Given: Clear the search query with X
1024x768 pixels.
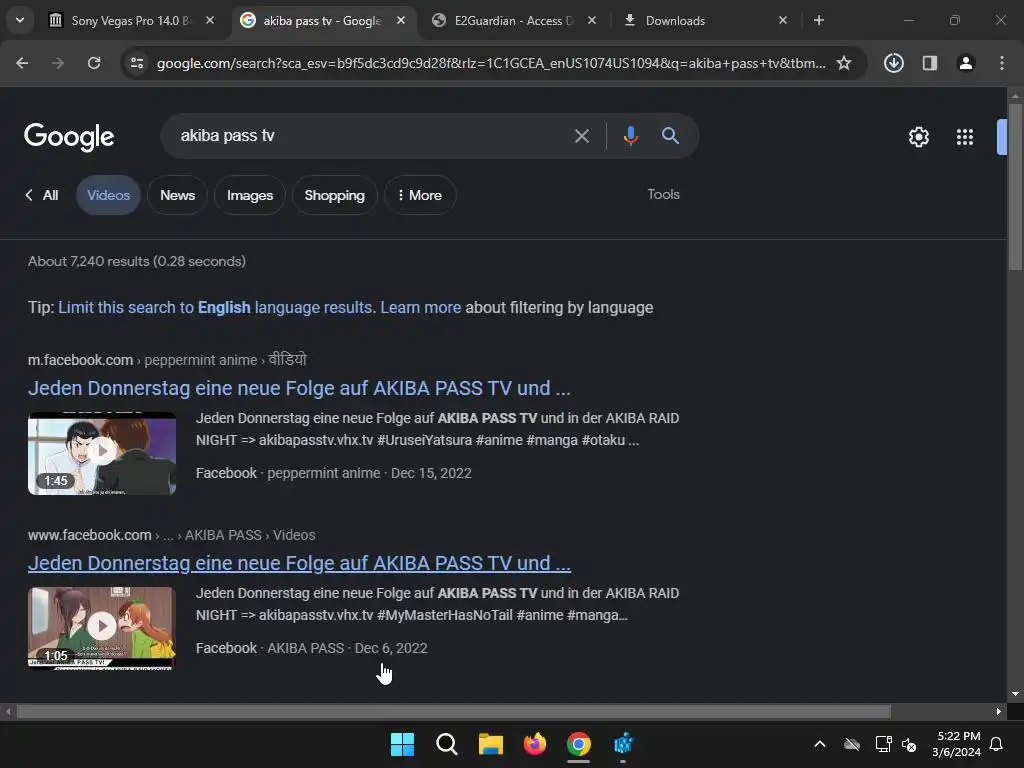Looking at the screenshot, I should (x=581, y=136).
